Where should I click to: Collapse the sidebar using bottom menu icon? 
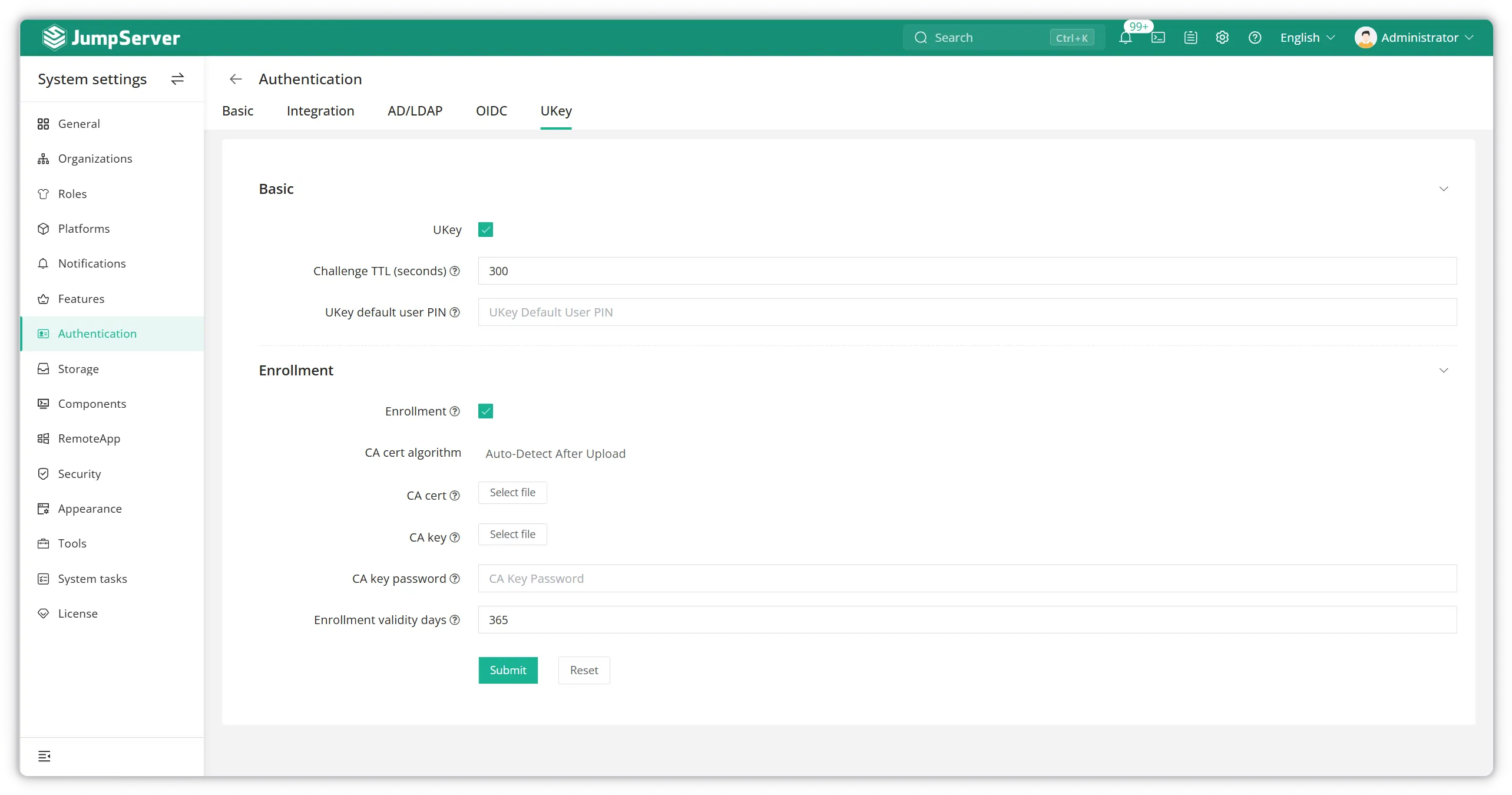tap(44, 756)
